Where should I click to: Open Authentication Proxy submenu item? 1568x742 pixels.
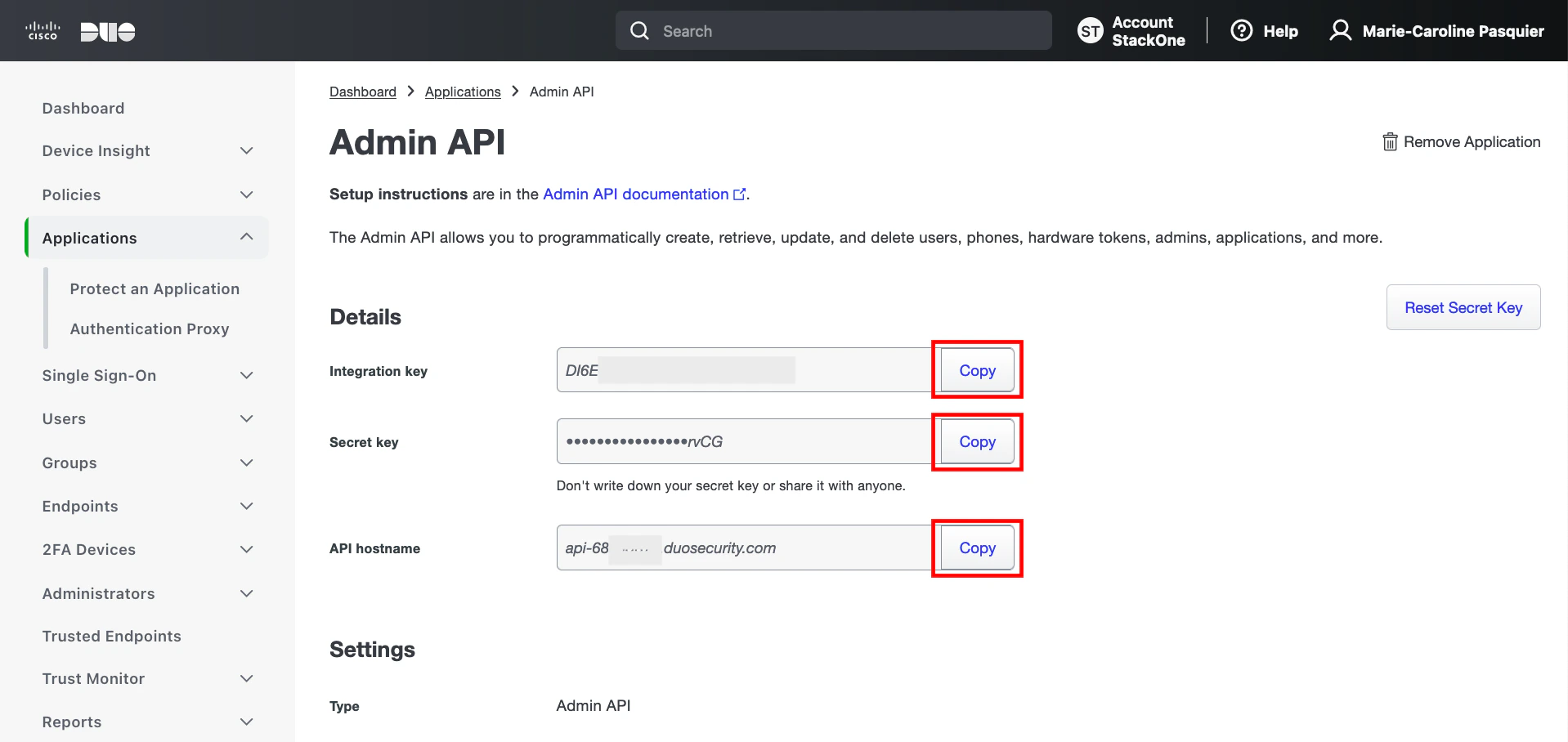(x=150, y=329)
